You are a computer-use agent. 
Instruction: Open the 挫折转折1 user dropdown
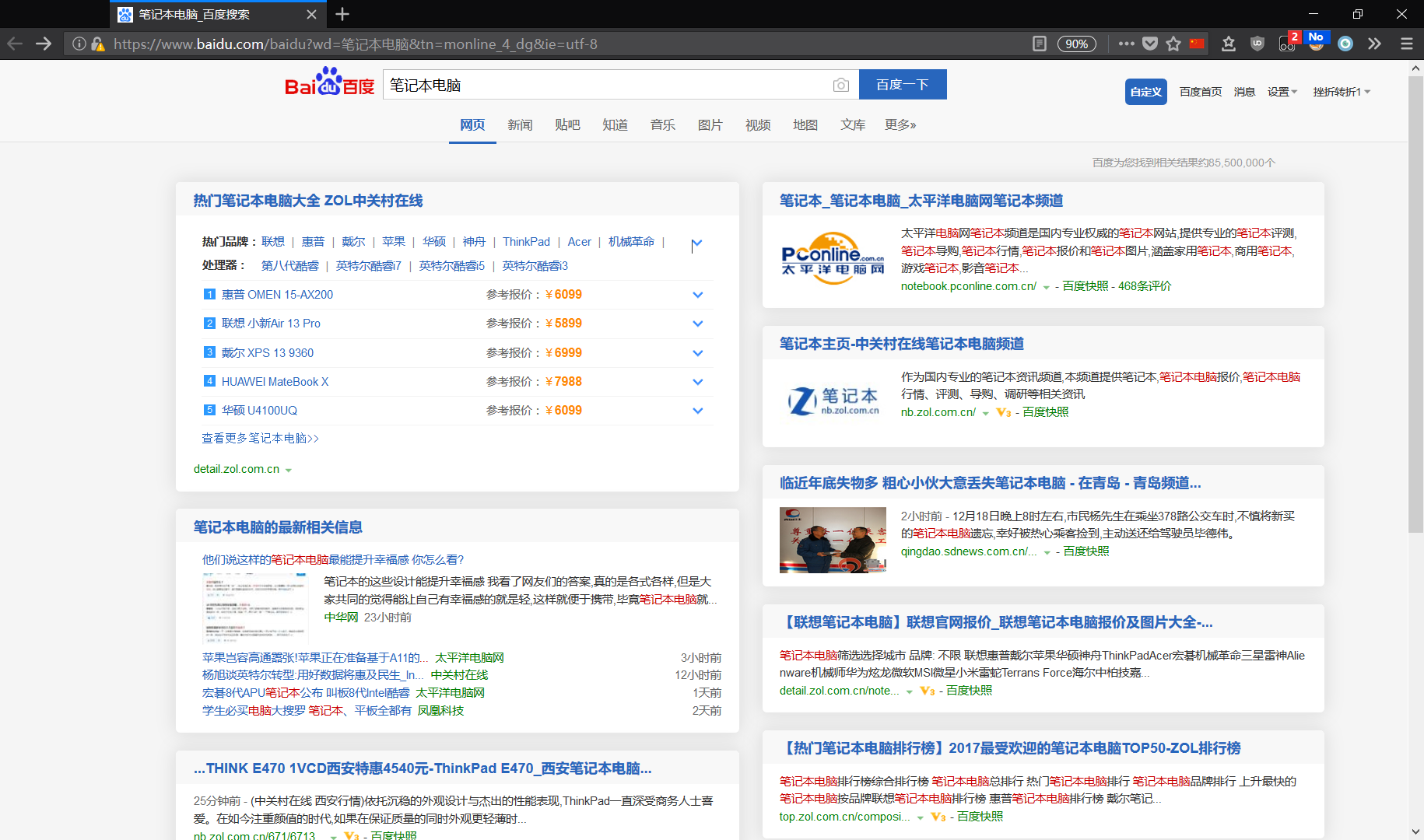1342,92
